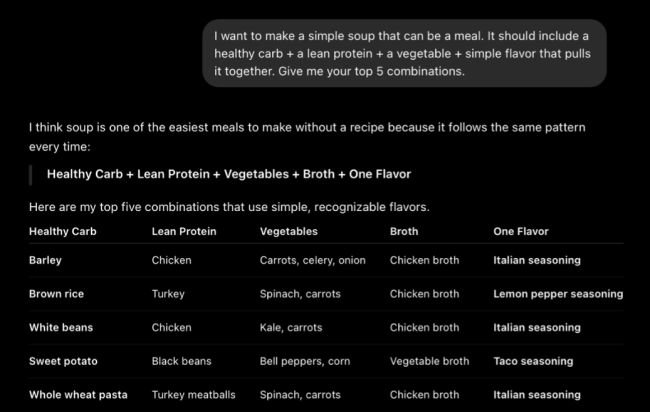Select the bold formula quote line
The height and width of the screenshot is (412, 650).
tap(229, 174)
